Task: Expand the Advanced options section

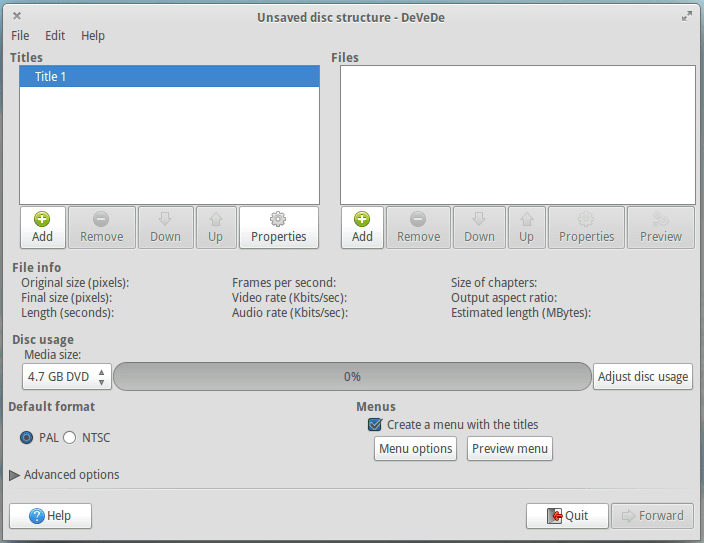Action: tap(14, 475)
